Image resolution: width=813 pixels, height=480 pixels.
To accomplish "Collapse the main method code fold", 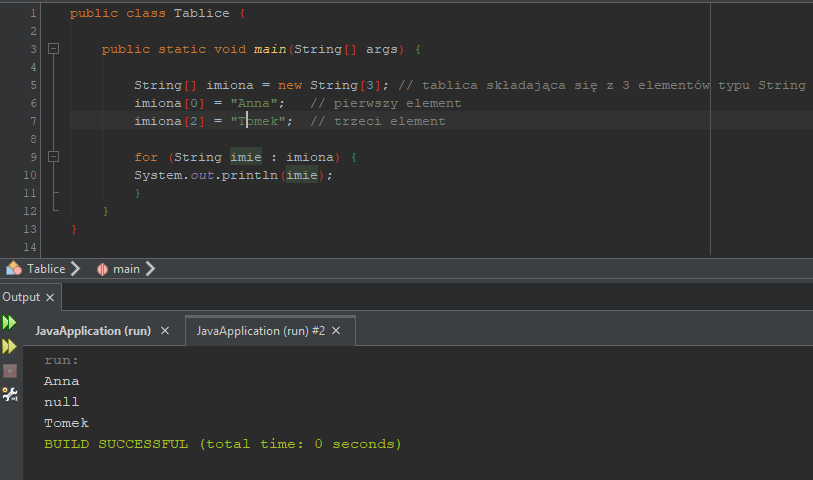I will [x=53, y=49].
